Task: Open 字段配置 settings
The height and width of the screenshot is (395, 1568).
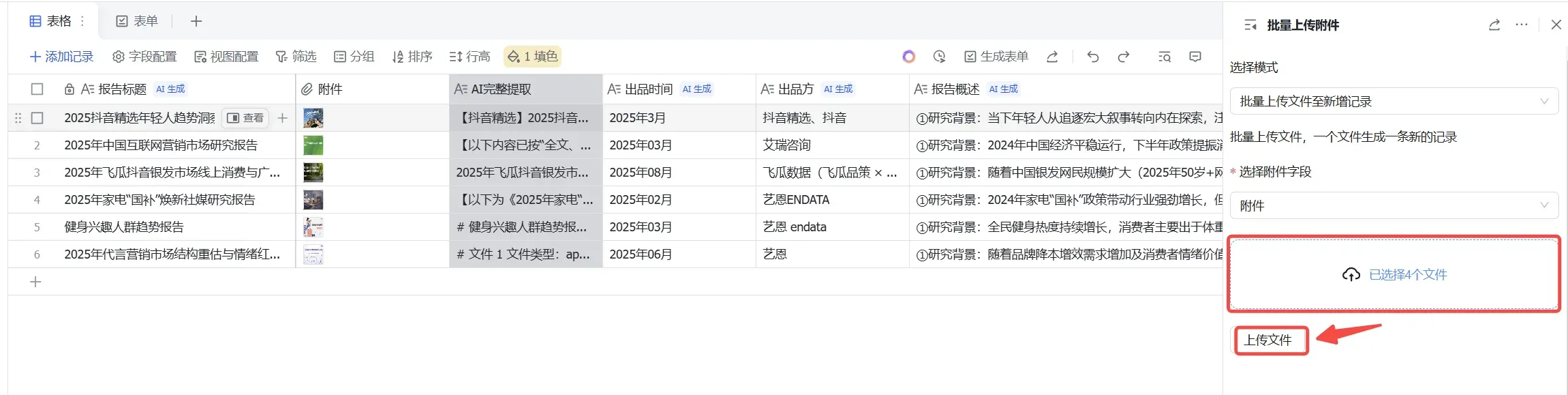Action: pyautogui.click(x=144, y=57)
